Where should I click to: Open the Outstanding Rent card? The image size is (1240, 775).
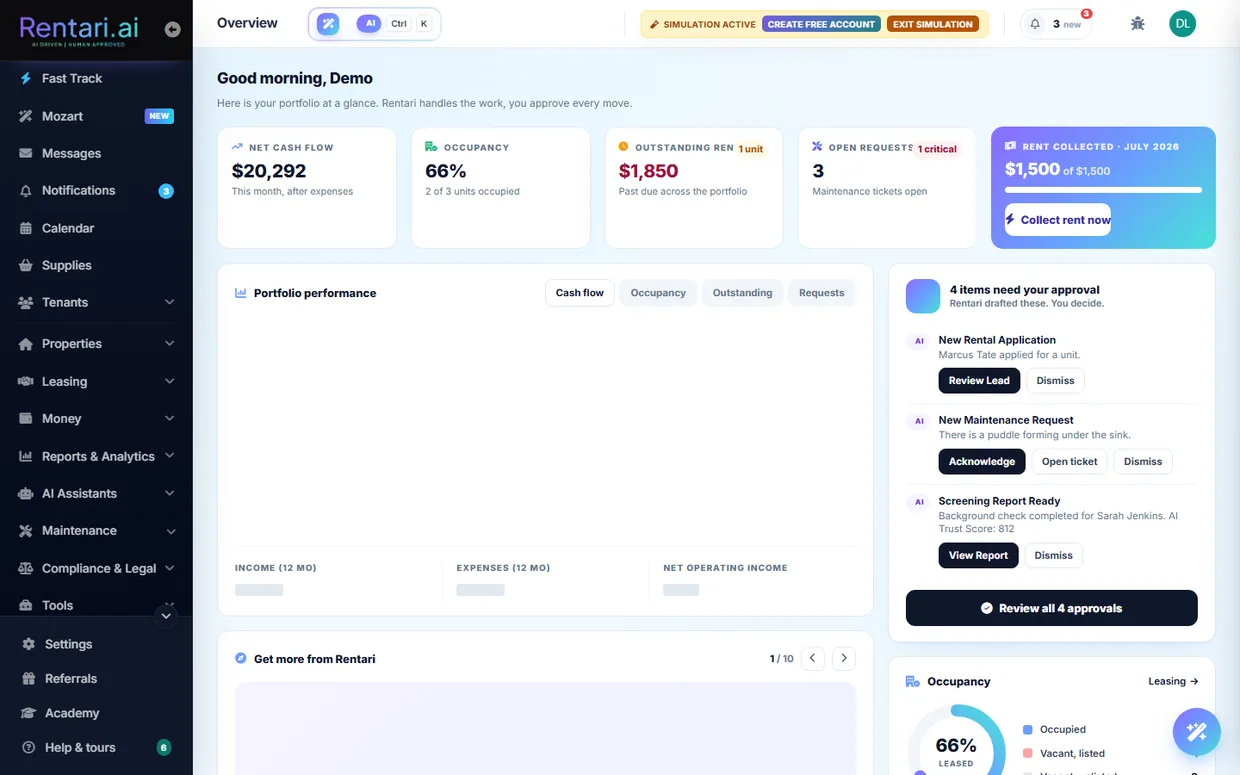click(x=694, y=187)
